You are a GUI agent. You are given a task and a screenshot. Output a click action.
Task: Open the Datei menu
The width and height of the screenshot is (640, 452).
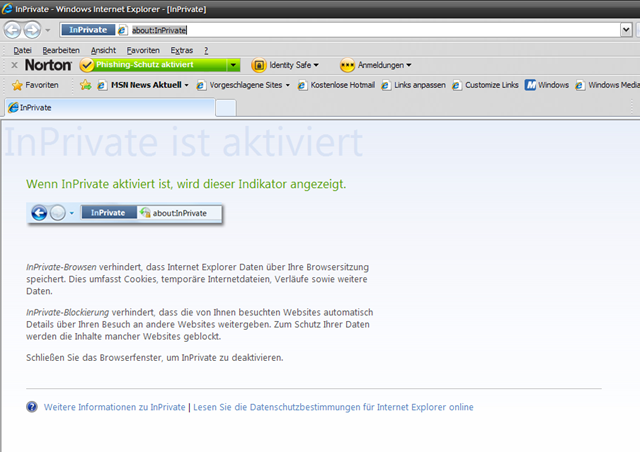point(22,50)
